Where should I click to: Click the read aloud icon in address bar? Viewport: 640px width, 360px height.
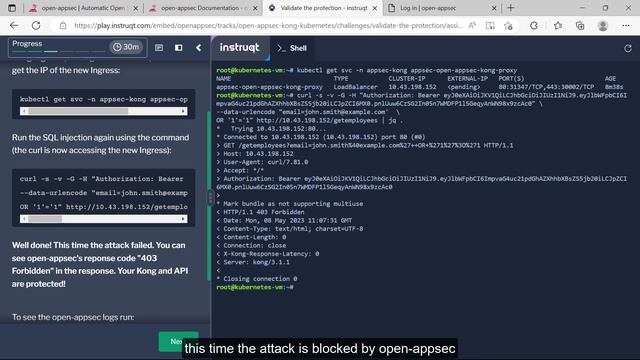(x=472, y=25)
